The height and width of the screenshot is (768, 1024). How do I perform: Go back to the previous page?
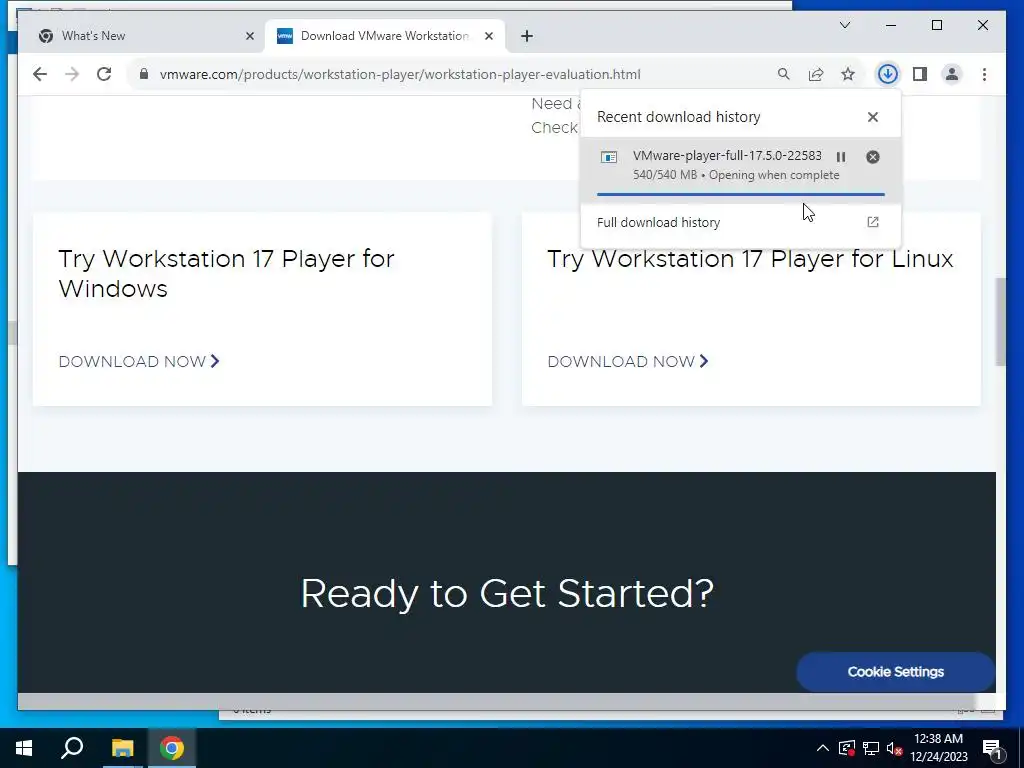pyautogui.click(x=40, y=74)
